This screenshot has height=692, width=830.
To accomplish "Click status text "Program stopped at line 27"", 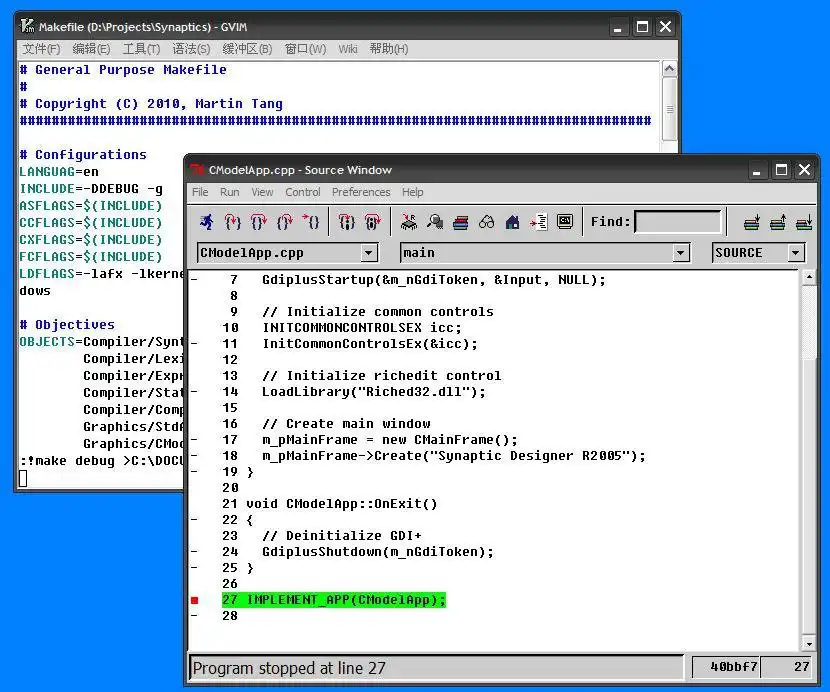I will [289, 668].
